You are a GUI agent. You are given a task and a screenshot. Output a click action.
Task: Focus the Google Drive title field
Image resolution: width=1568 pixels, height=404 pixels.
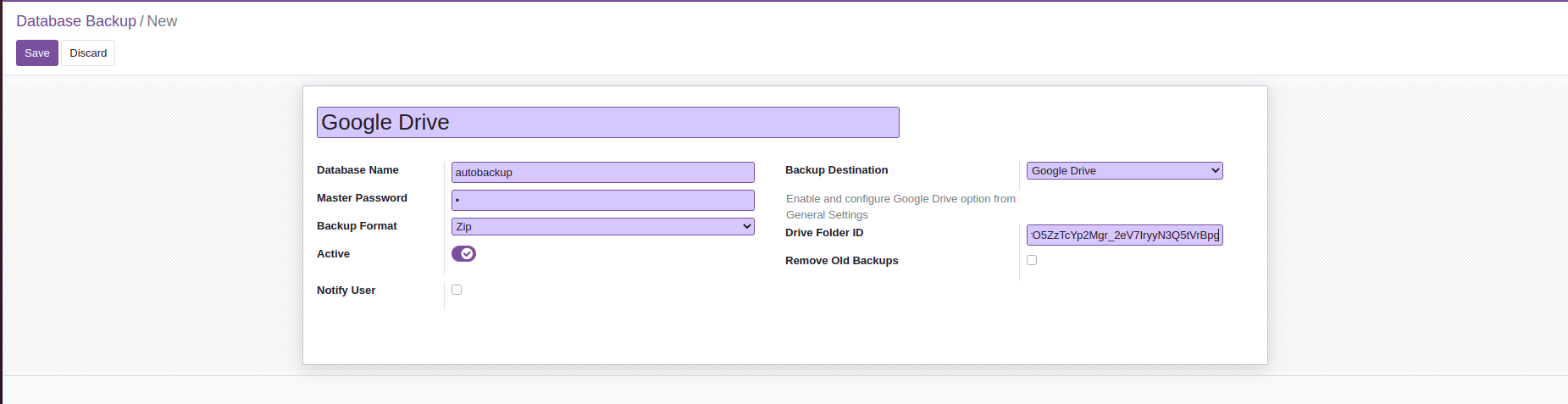point(607,123)
